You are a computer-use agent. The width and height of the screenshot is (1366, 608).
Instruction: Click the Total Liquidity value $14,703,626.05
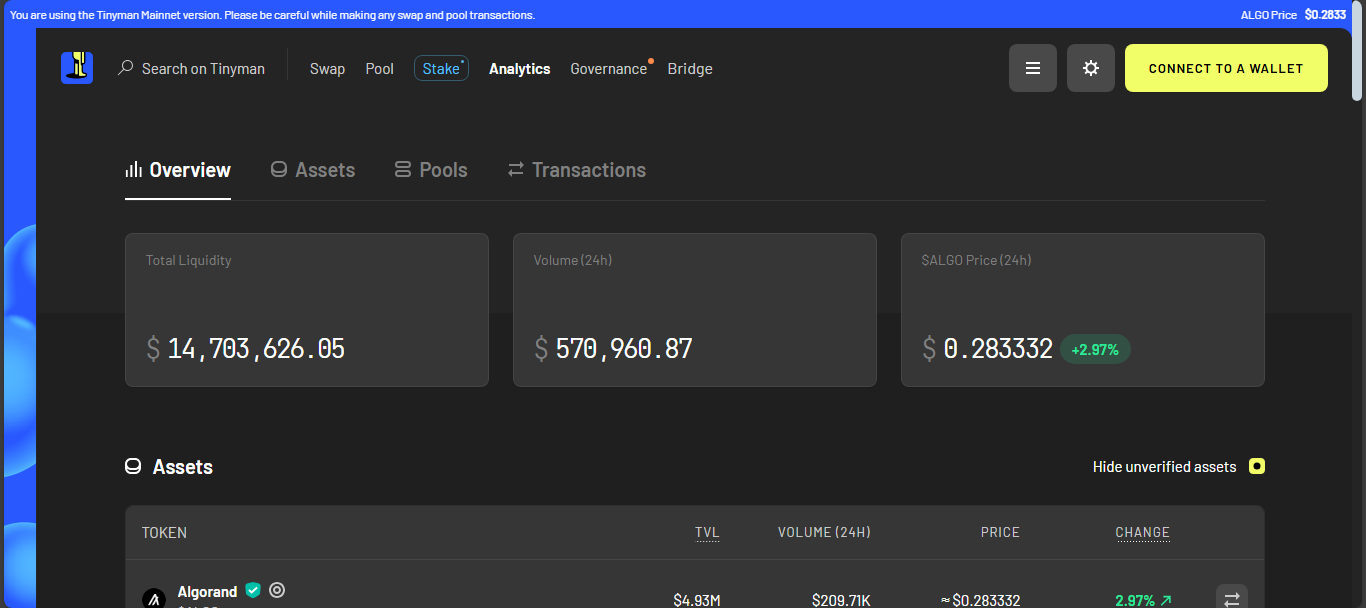pyautogui.click(x=245, y=349)
